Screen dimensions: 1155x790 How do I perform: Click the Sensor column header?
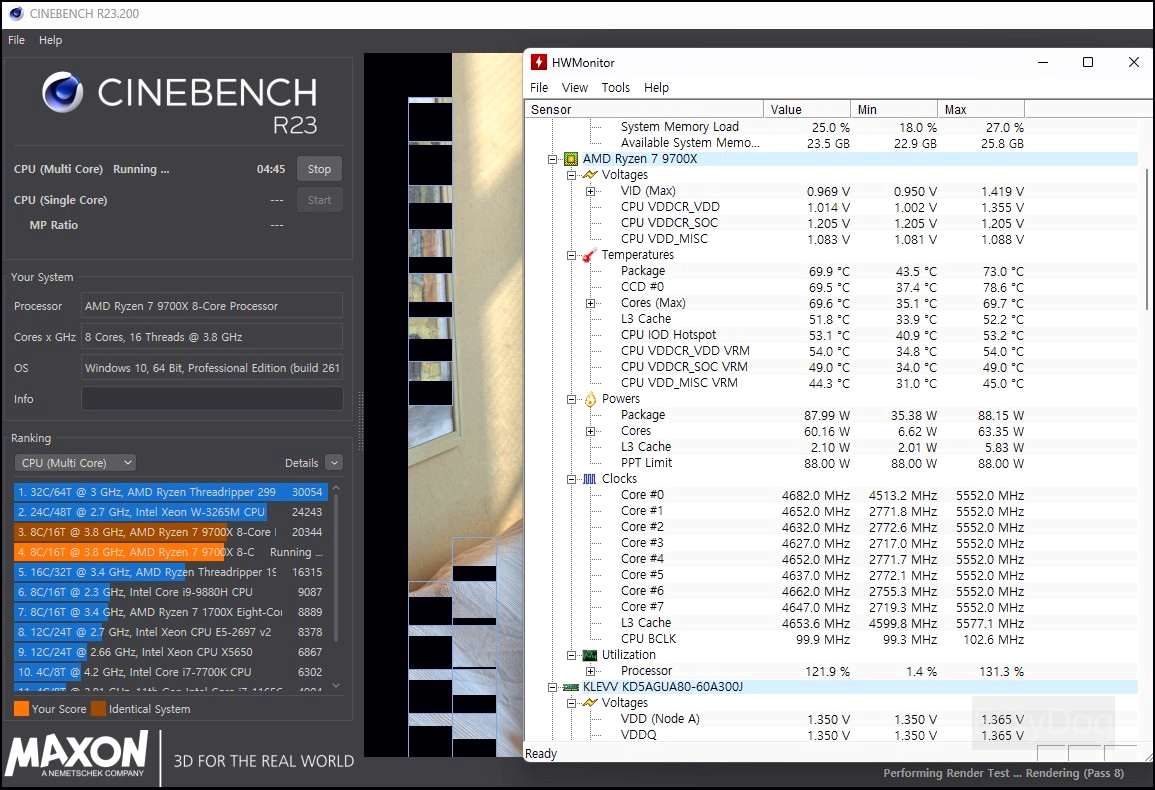pyautogui.click(x=644, y=109)
